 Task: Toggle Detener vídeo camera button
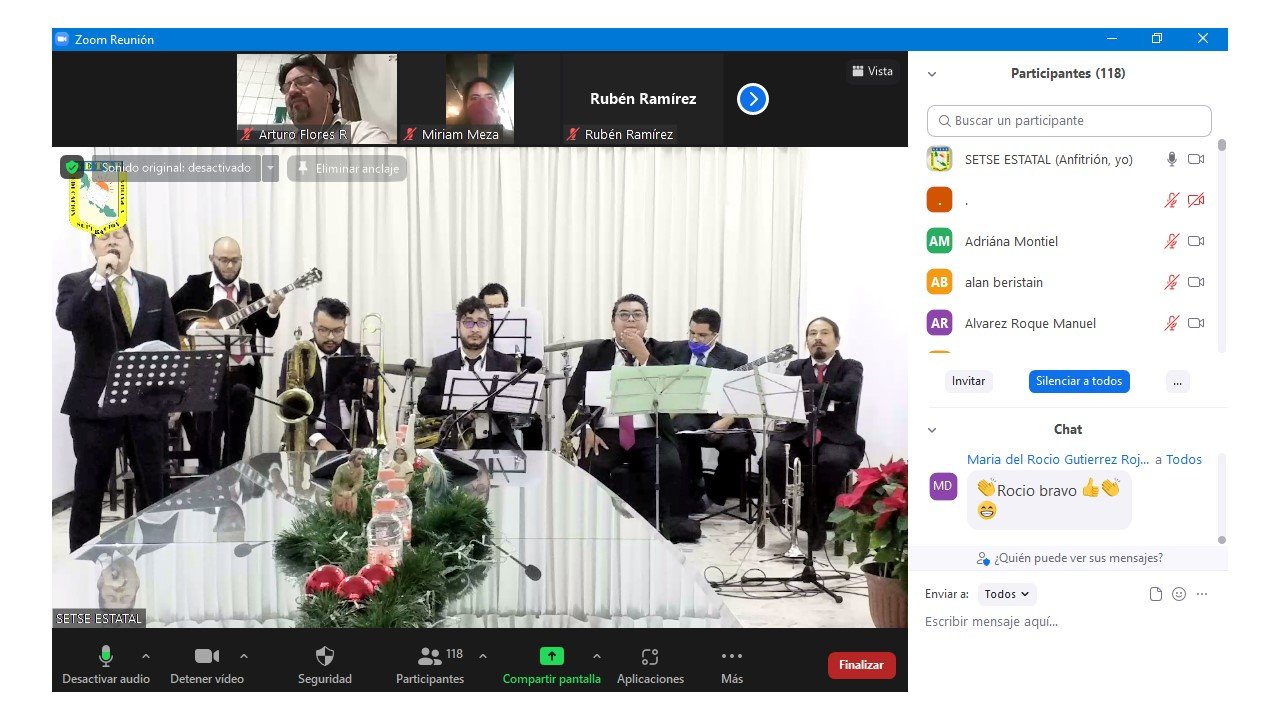pyautogui.click(x=206, y=656)
